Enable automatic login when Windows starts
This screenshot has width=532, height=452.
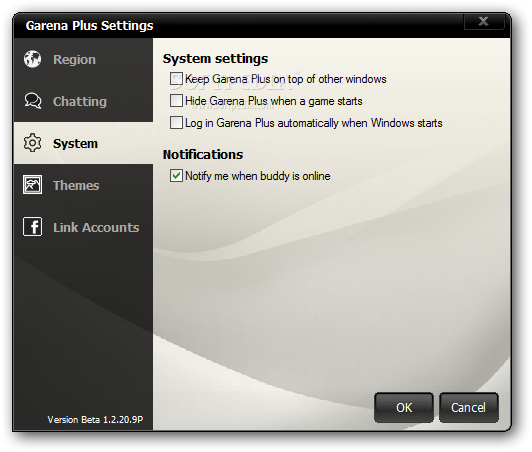click(x=176, y=123)
